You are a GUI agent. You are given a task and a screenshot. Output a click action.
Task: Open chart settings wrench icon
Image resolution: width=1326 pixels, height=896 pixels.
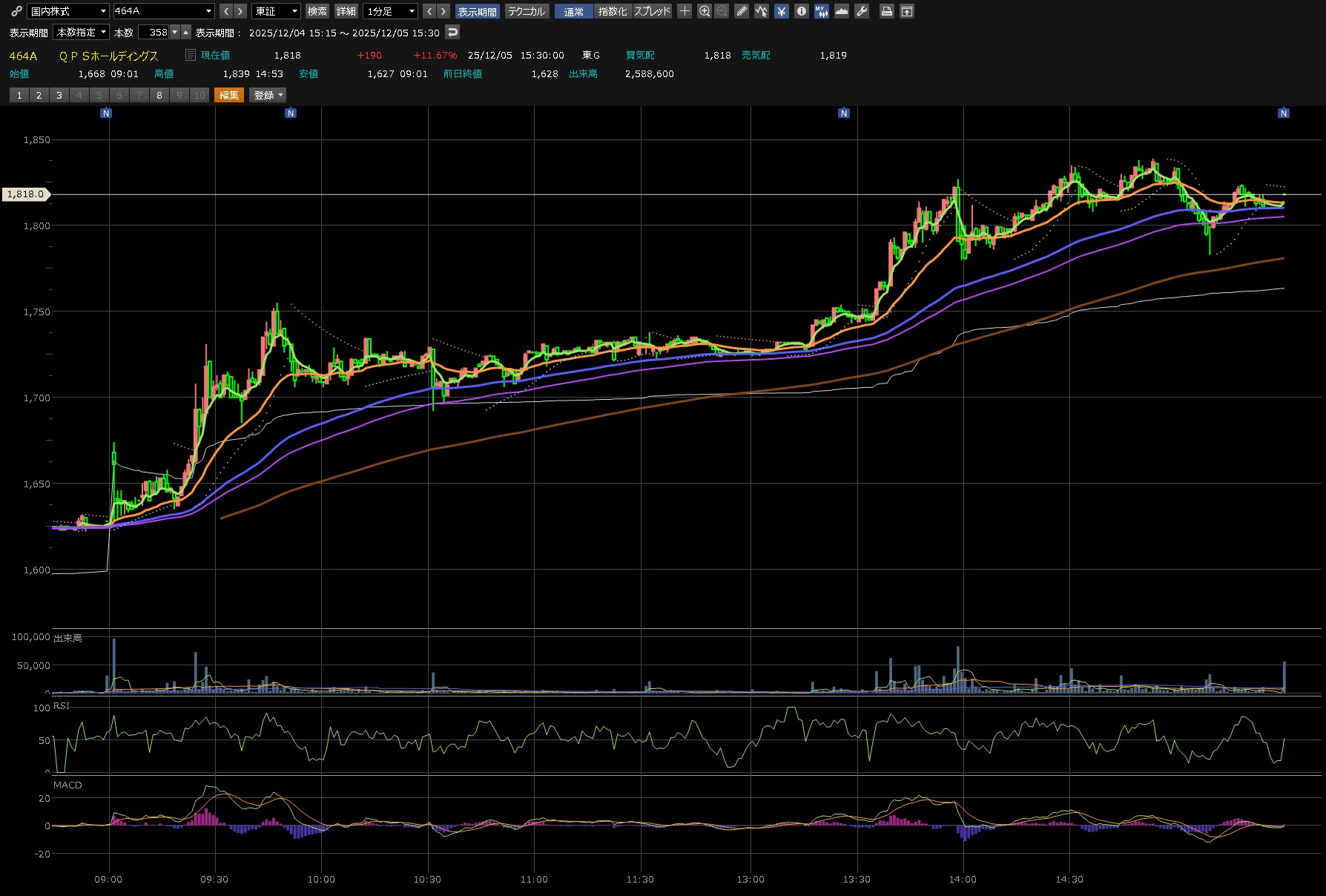pos(862,11)
